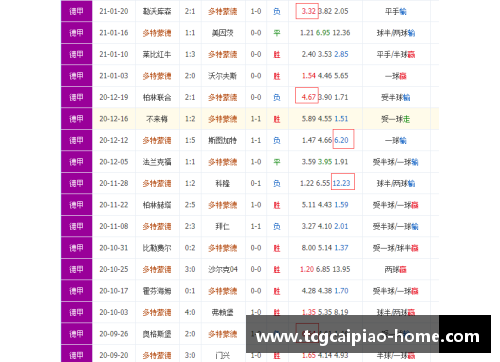Click home team 奥格斯堡
500x362 pixels.
(x=157, y=334)
